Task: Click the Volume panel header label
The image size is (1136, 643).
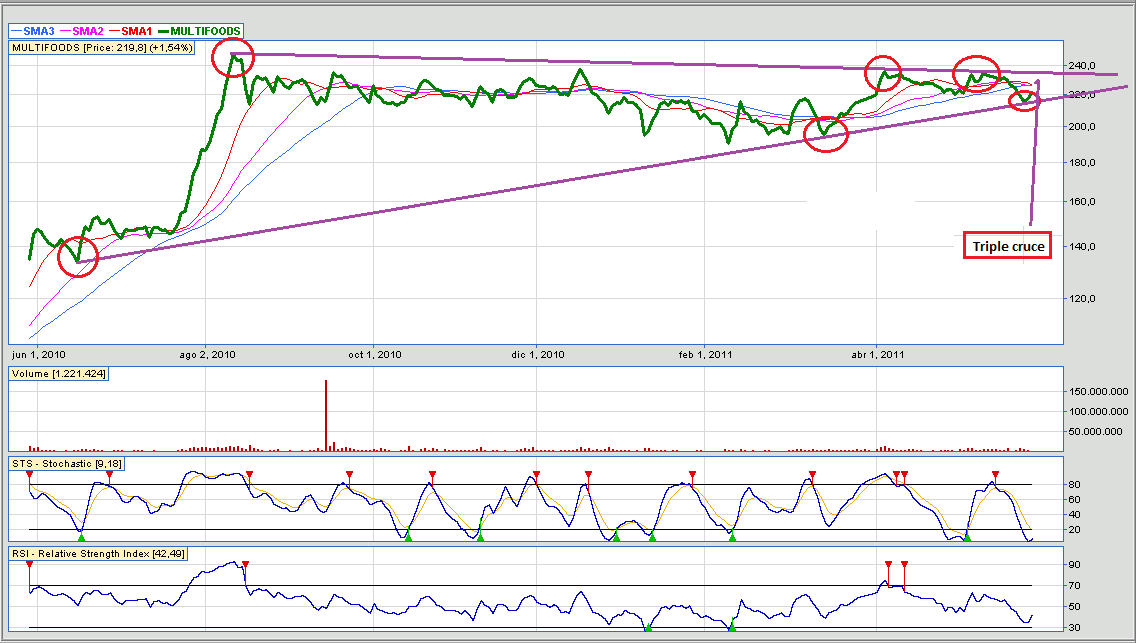Action: pos(58,373)
